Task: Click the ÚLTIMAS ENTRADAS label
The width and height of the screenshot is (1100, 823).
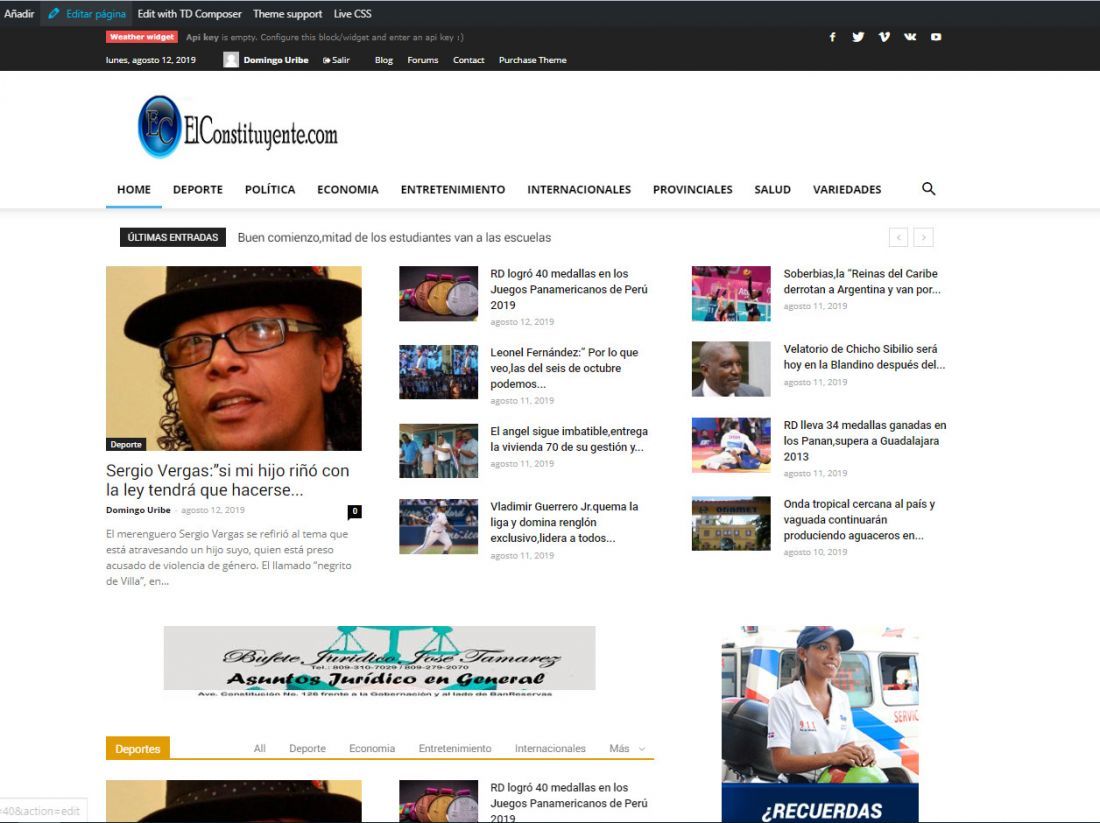Action: point(173,237)
